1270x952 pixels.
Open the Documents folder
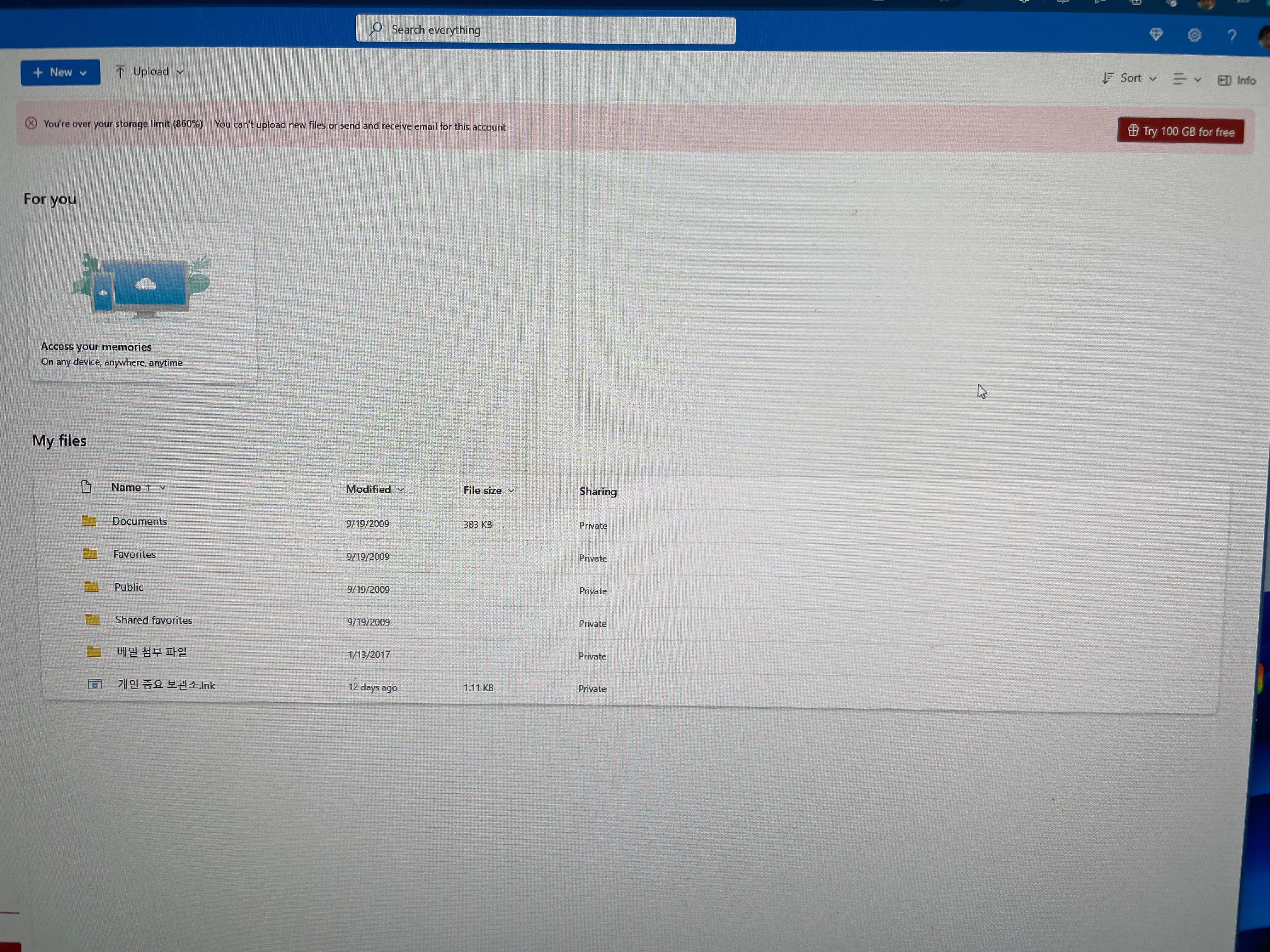140,521
